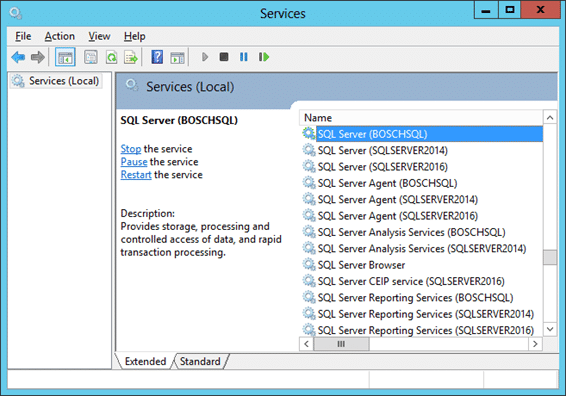Screen dimensions: 566x396
Task: Open Properties toolbar icon
Action: 91,57
